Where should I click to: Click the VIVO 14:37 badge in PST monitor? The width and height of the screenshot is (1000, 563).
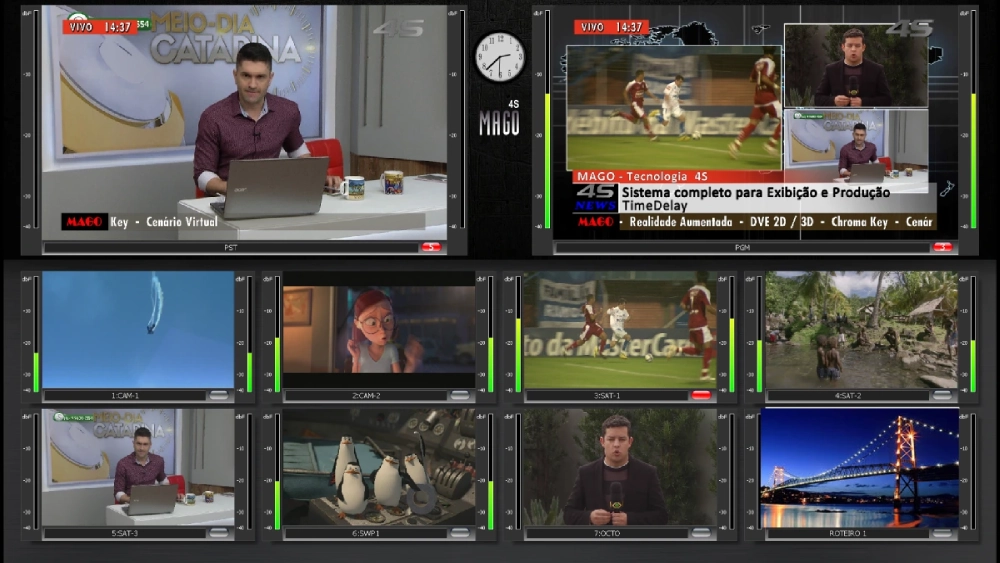pyautogui.click(x=99, y=27)
